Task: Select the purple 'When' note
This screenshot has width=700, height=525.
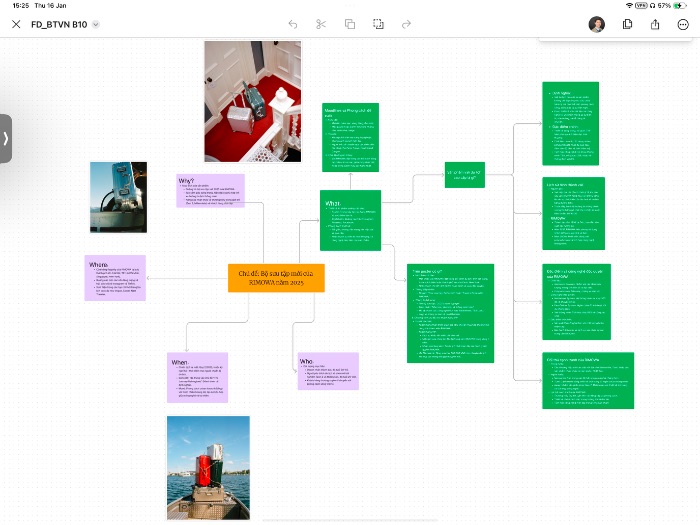Action: pos(197,378)
